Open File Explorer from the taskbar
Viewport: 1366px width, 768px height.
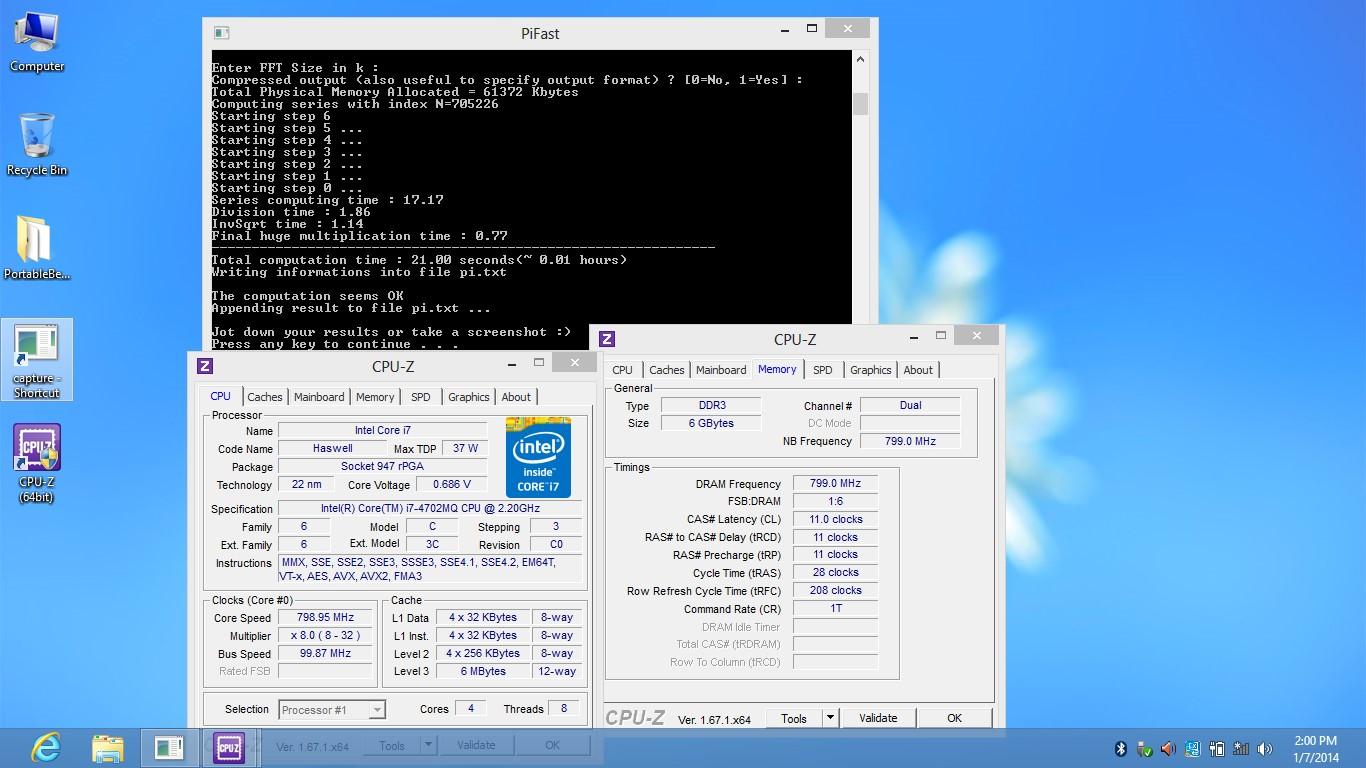point(108,747)
